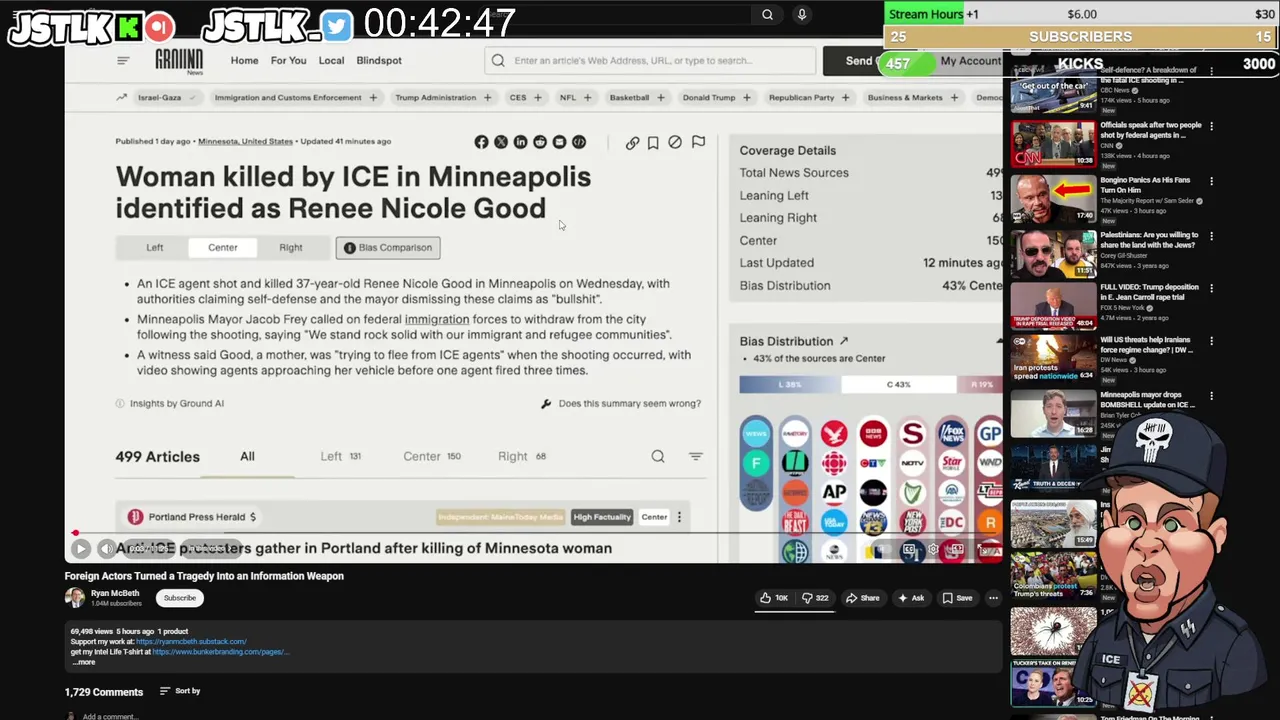Click the block/hide circle-slash icon

pos(675,143)
